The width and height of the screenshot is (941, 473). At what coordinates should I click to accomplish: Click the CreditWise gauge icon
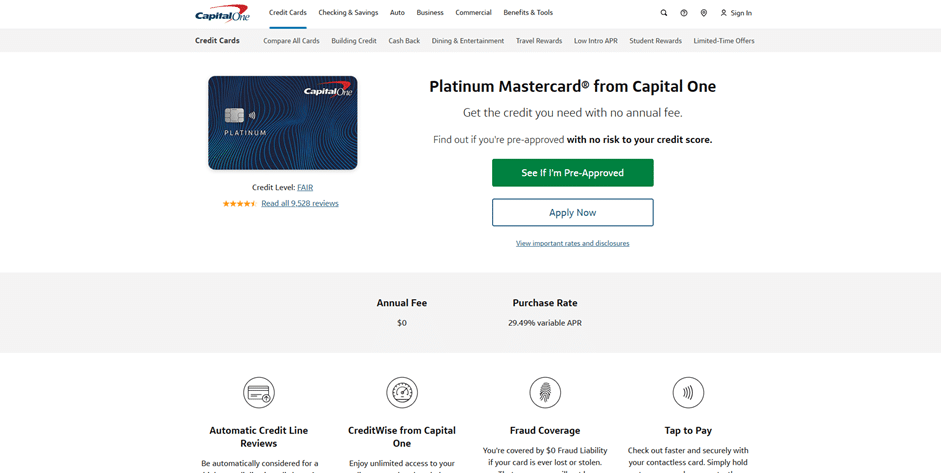402,393
